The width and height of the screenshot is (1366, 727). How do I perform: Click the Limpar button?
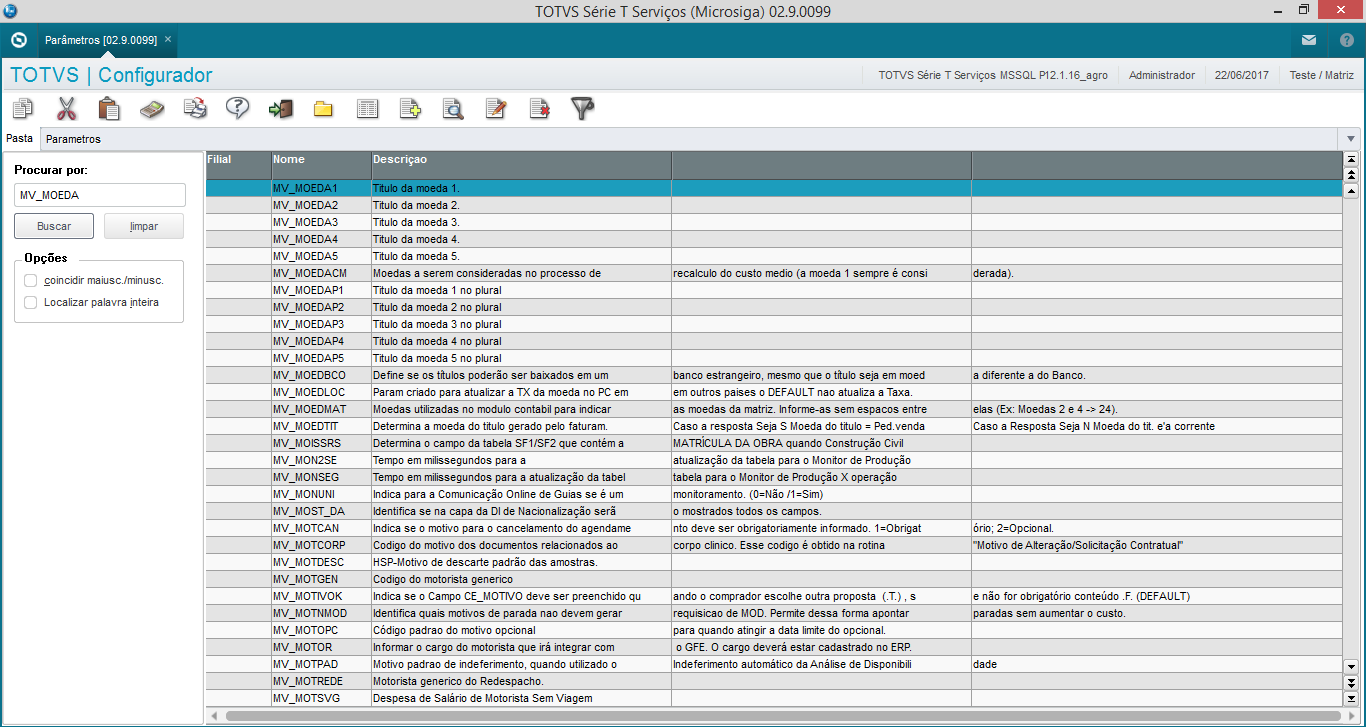[144, 226]
